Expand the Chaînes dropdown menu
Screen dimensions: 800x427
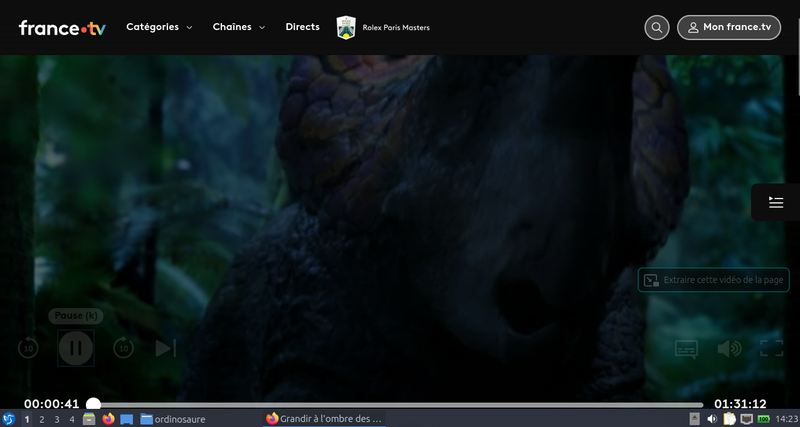239,27
